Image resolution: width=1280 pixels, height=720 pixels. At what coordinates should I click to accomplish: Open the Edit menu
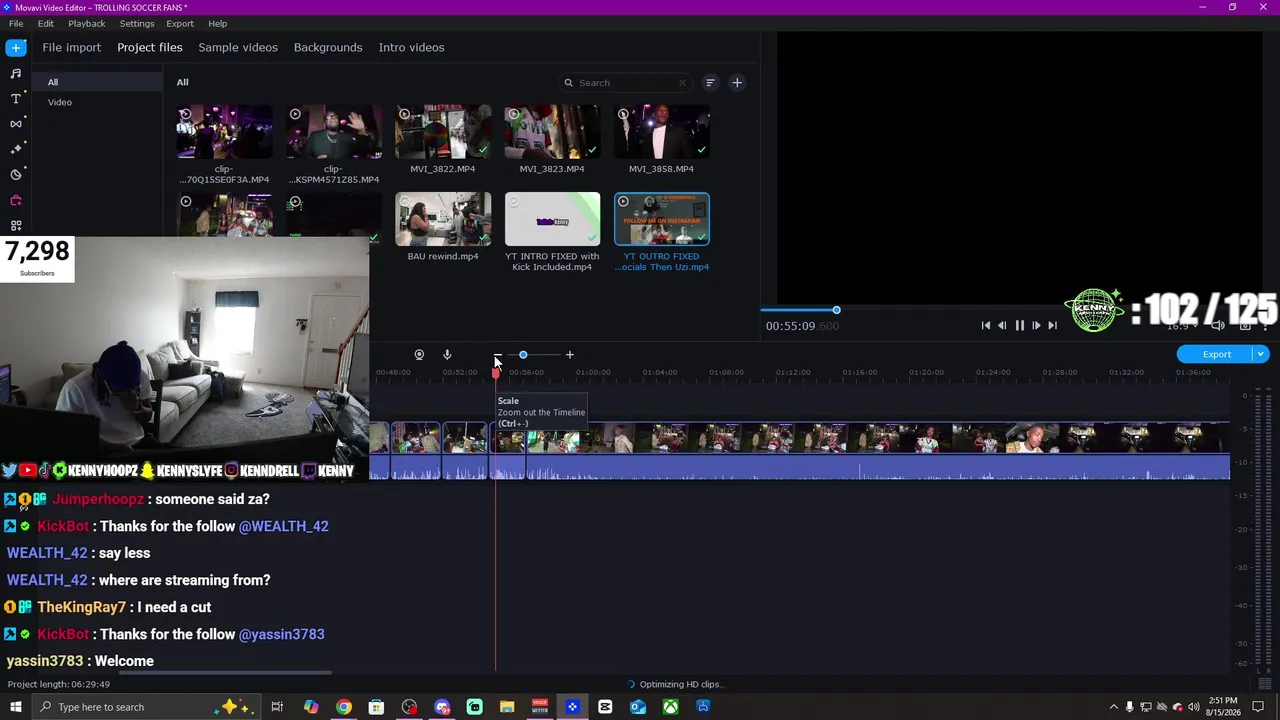46,23
